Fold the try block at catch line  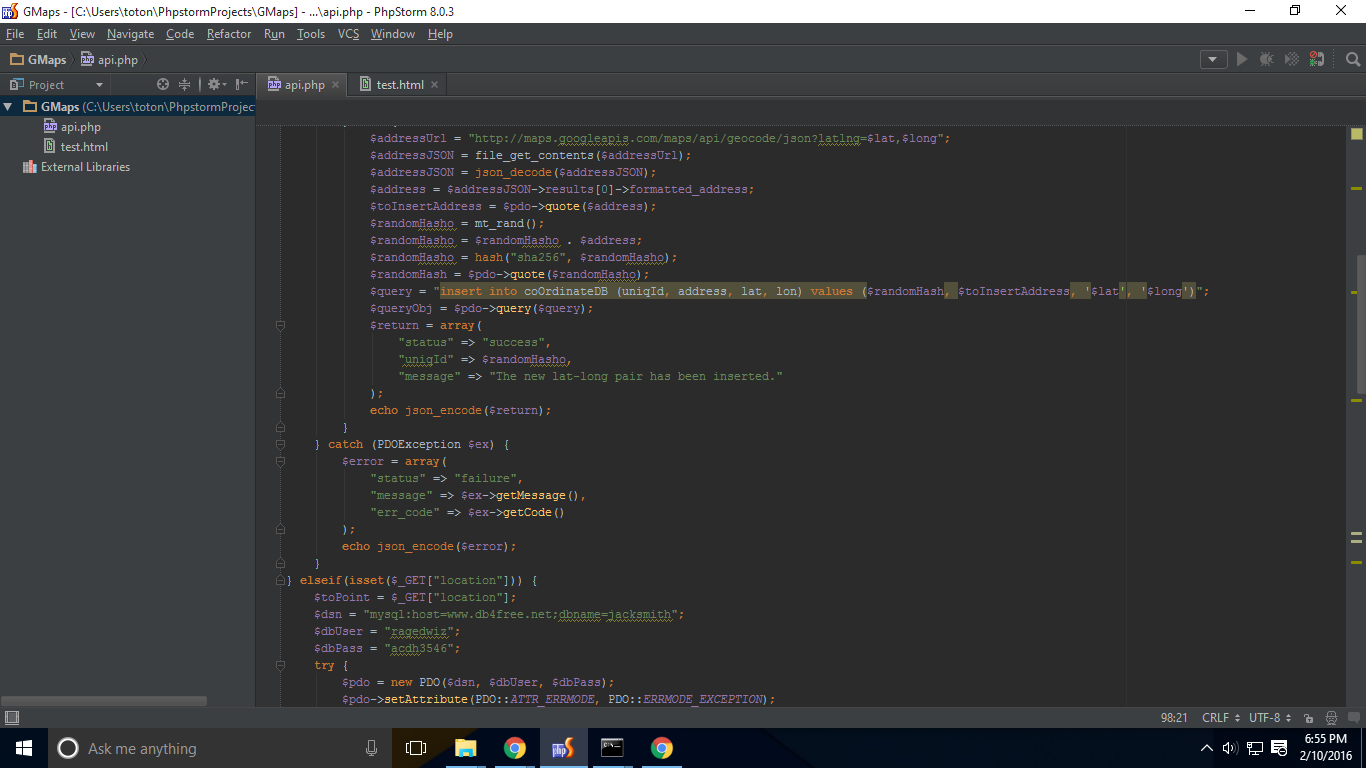[280, 444]
